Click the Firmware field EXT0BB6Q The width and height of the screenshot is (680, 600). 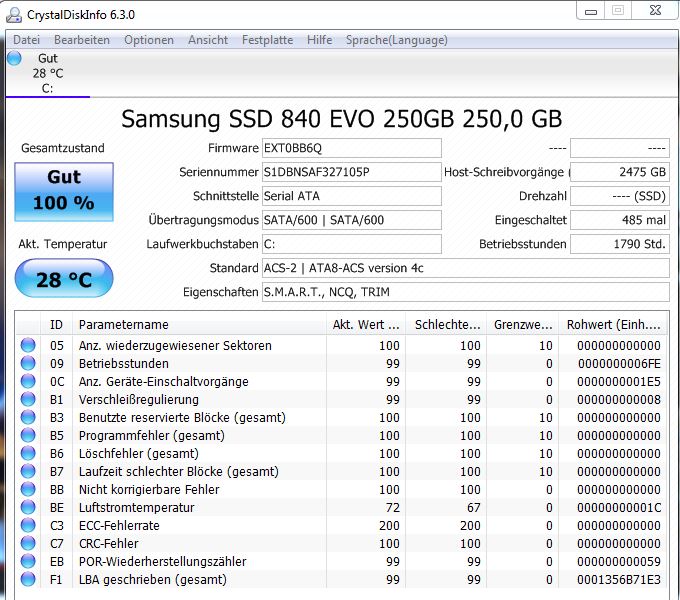(352, 148)
